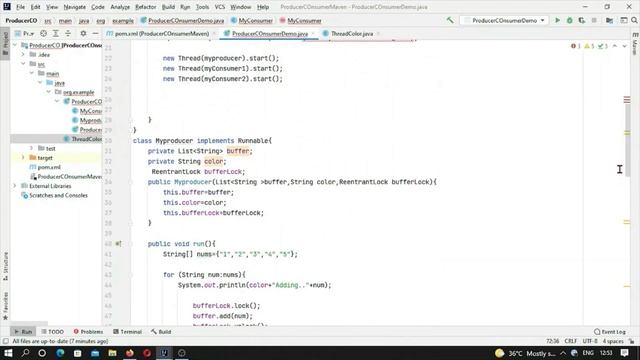This screenshot has height=360, width=640.
Task: Open the Run tool window tab
Action: pyautogui.click(x=23, y=332)
